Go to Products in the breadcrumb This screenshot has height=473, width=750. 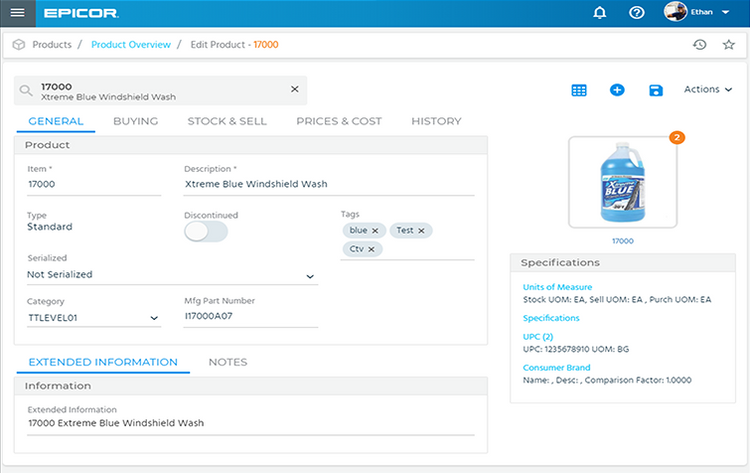coord(52,44)
